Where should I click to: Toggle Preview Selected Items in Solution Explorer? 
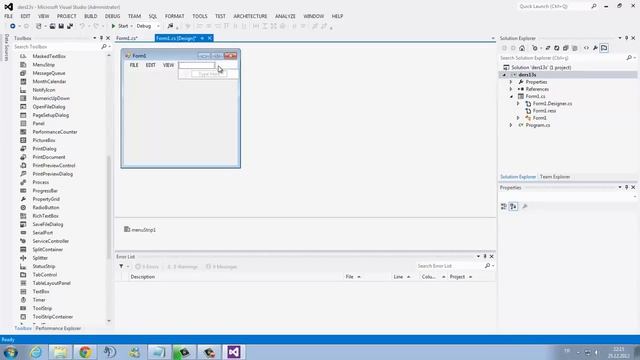point(604,48)
